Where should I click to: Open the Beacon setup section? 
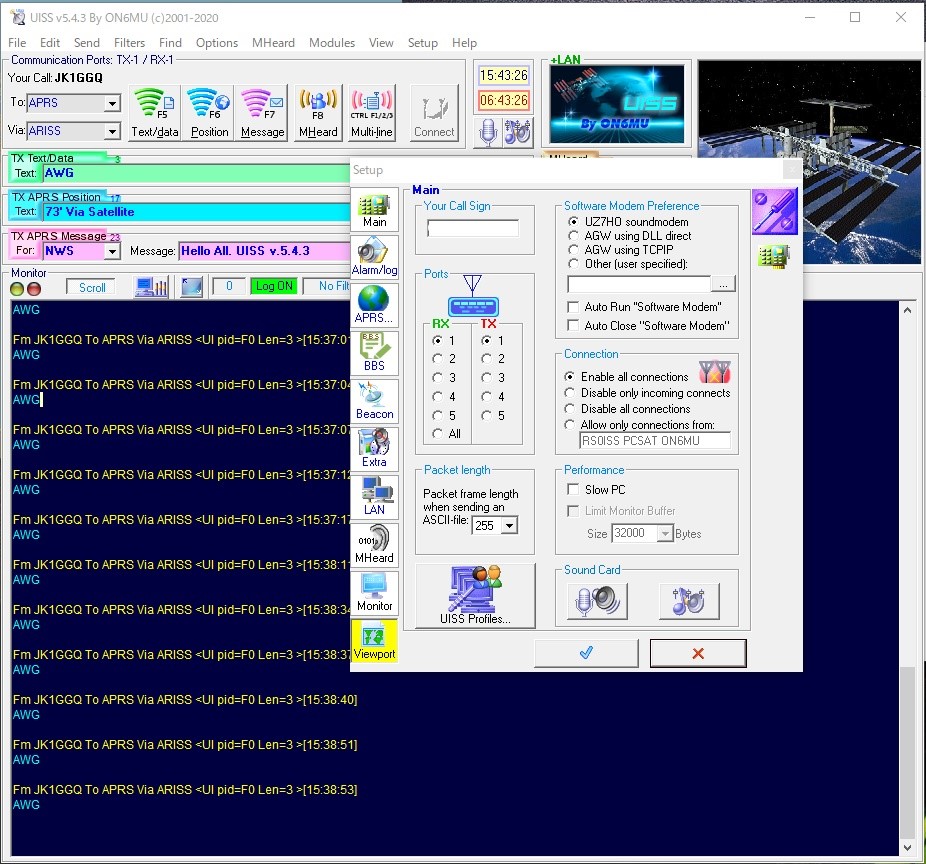(374, 401)
